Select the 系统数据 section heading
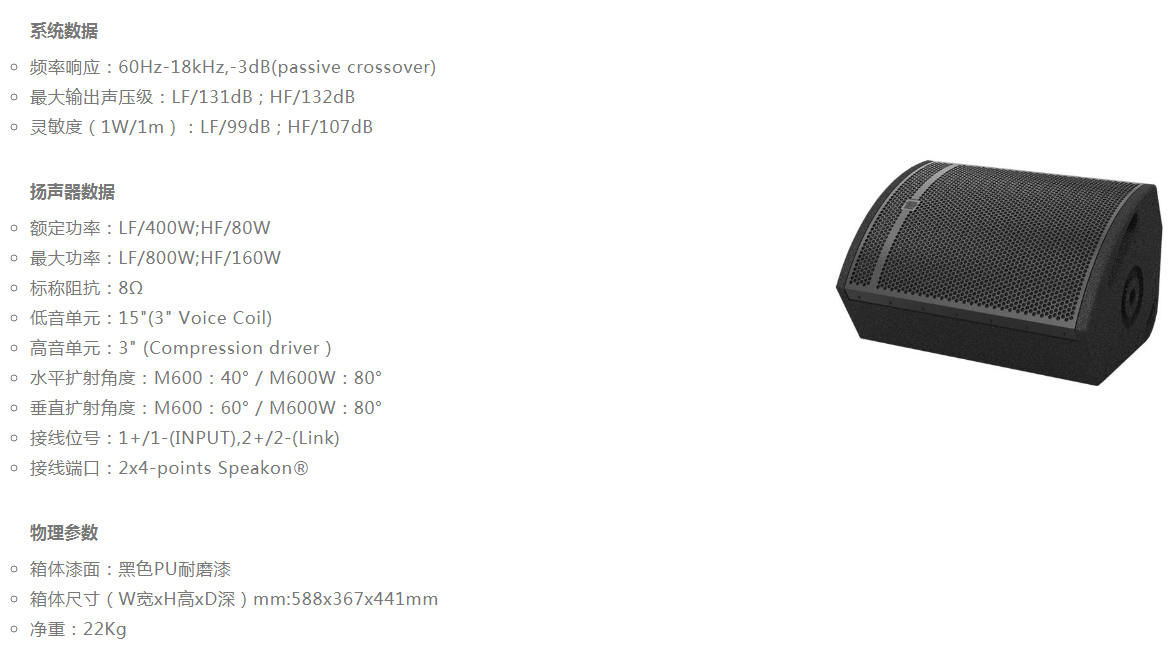The height and width of the screenshot is (647, 1171). pos(64,31)
